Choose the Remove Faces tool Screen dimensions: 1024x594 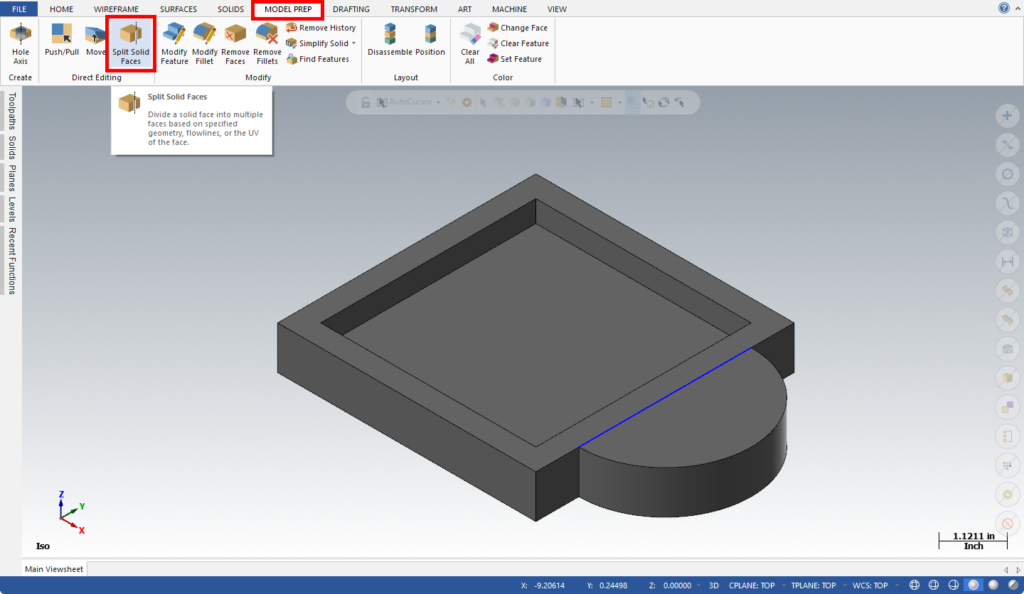coord(235,43)
